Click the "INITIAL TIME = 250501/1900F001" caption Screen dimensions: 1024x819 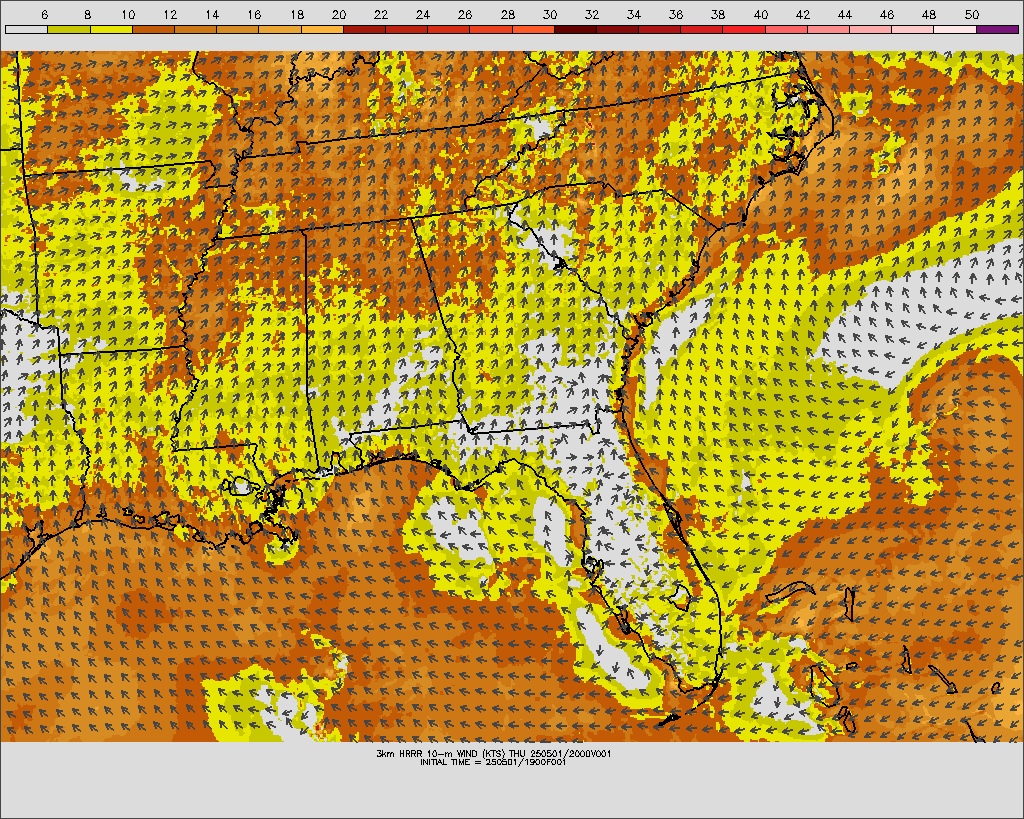click(493, 762)
